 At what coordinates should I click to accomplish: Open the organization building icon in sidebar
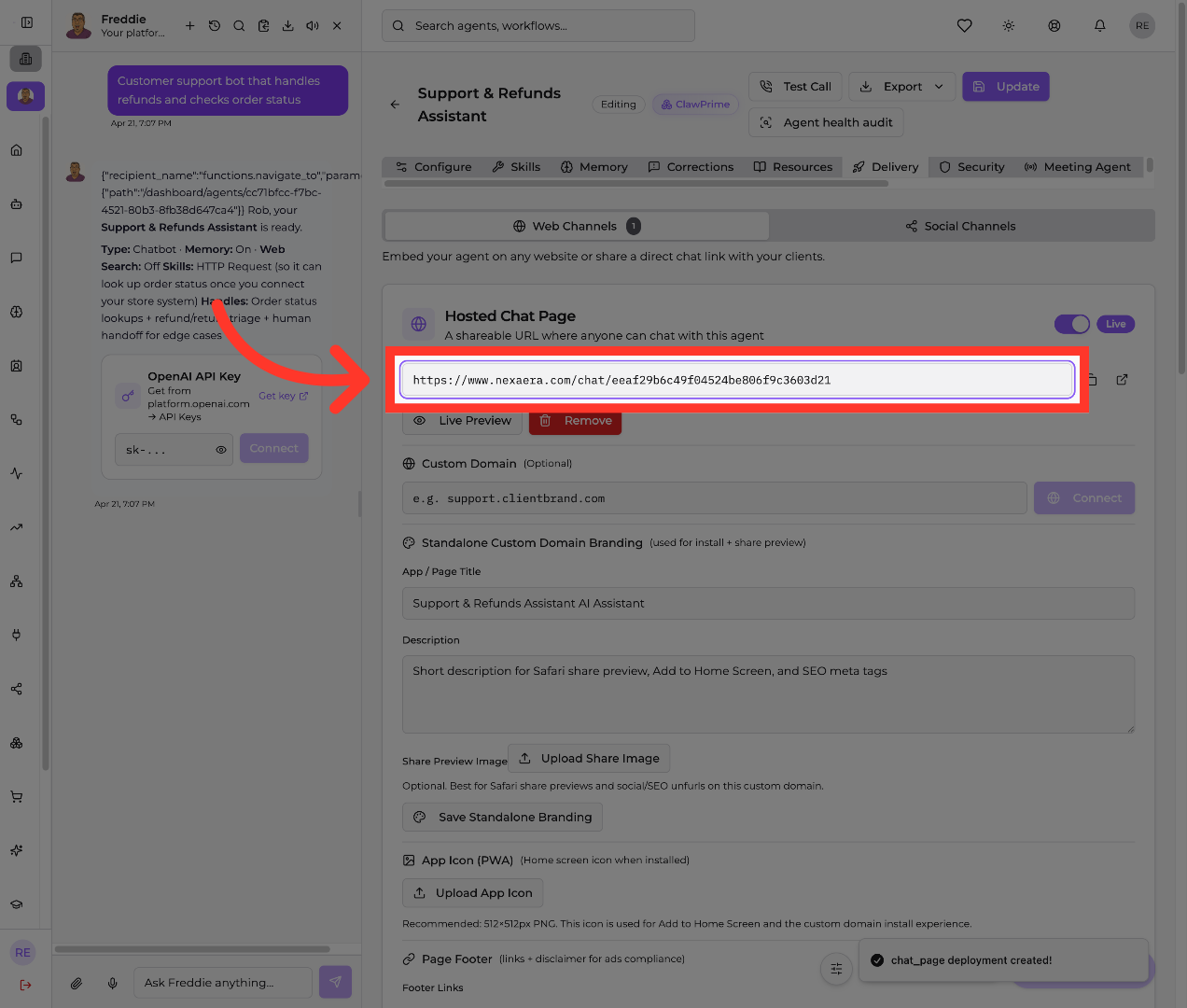click(26, 59)
